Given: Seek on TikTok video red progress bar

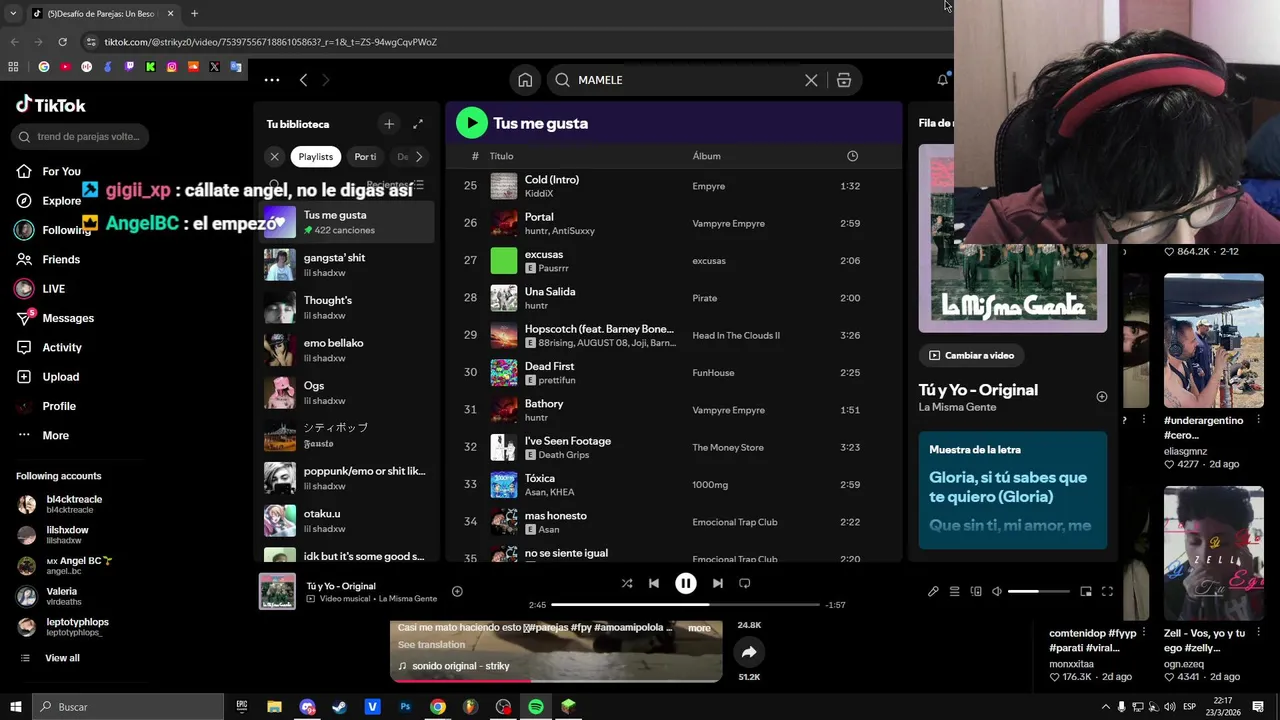Looking at the screenshot, I should pos(556,680).
